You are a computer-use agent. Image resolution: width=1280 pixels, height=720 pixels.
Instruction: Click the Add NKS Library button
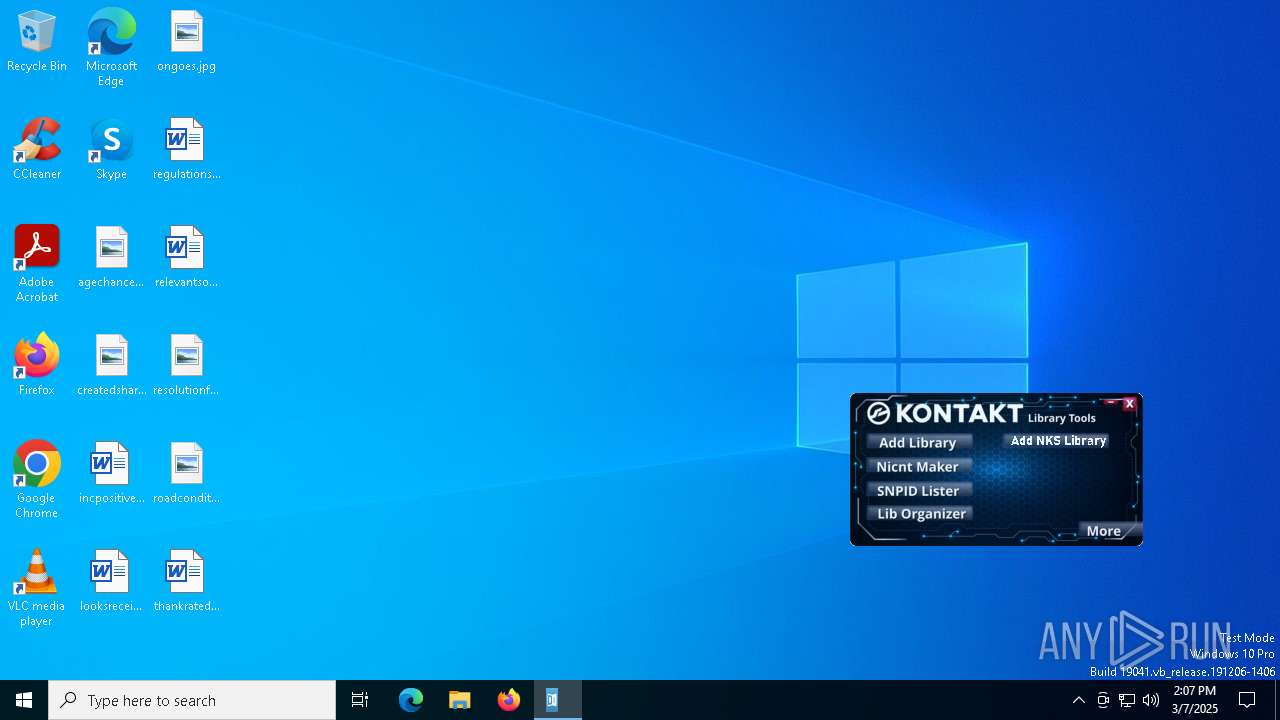(1058, 441)
